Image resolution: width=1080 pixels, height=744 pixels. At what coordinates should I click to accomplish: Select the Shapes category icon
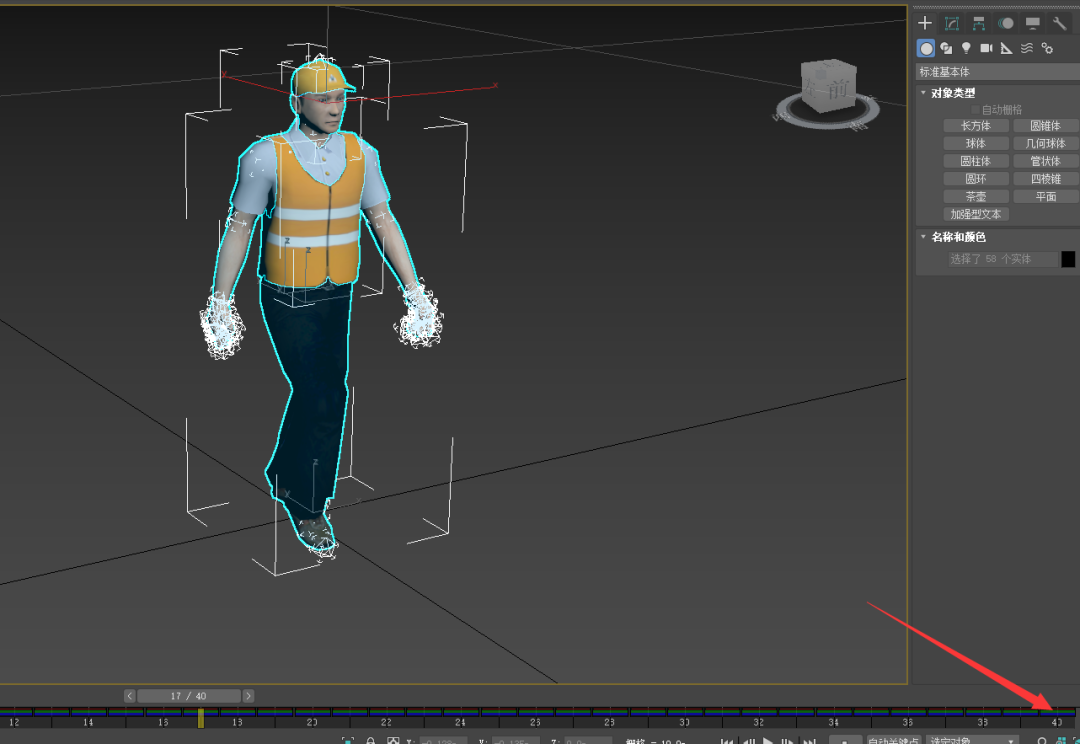coord(946,47)
